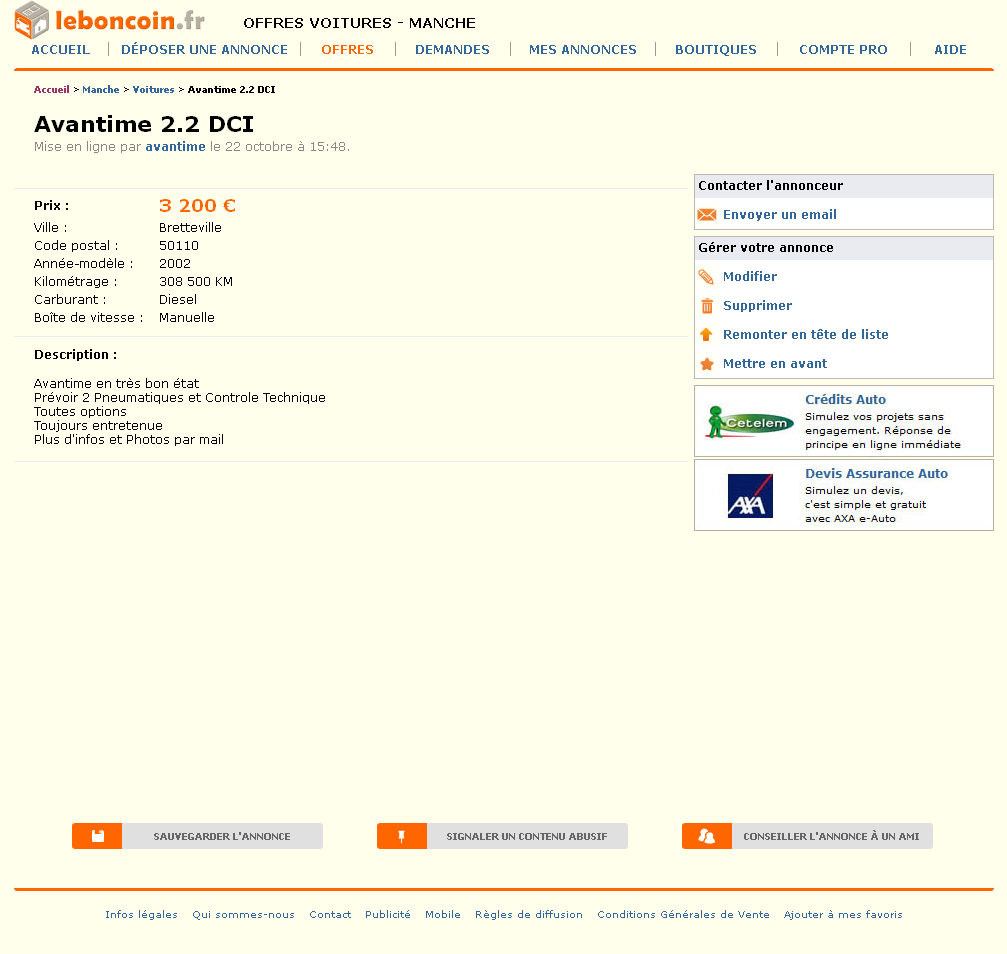
Task: Click the leboncoin.fr logo
Action: (110, 20)
